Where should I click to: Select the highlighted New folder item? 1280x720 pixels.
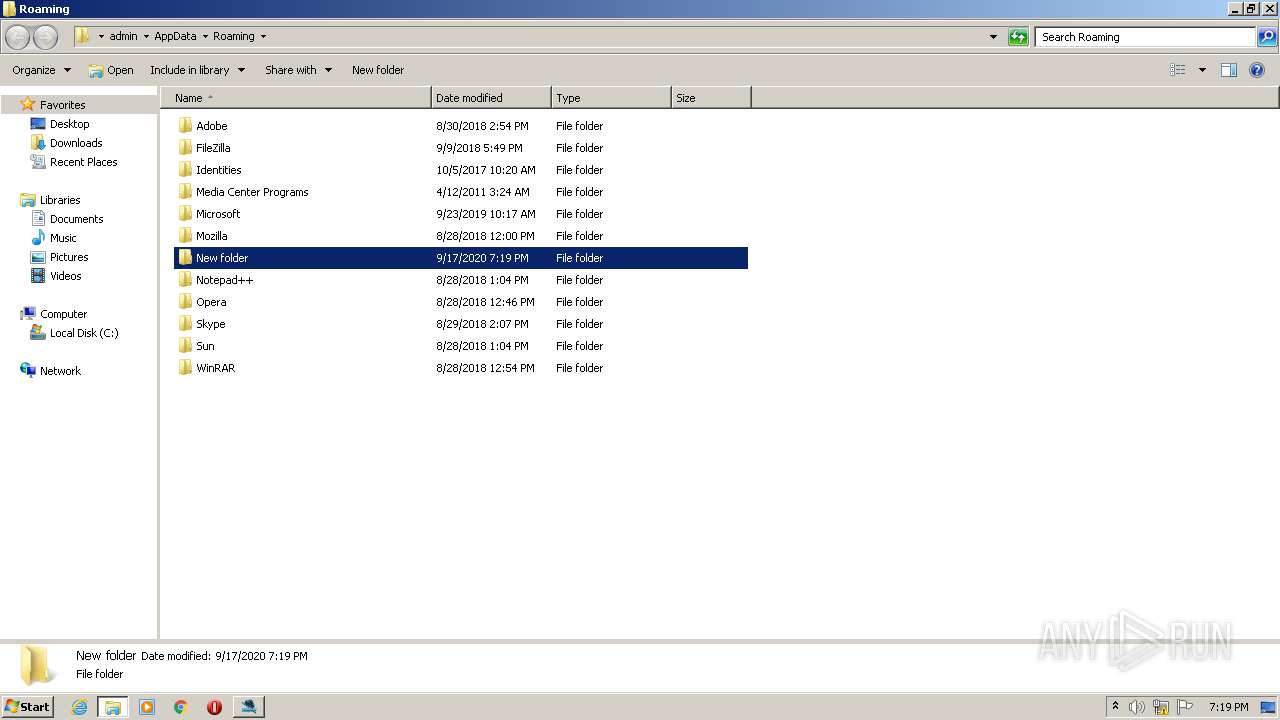pos(461,258)
